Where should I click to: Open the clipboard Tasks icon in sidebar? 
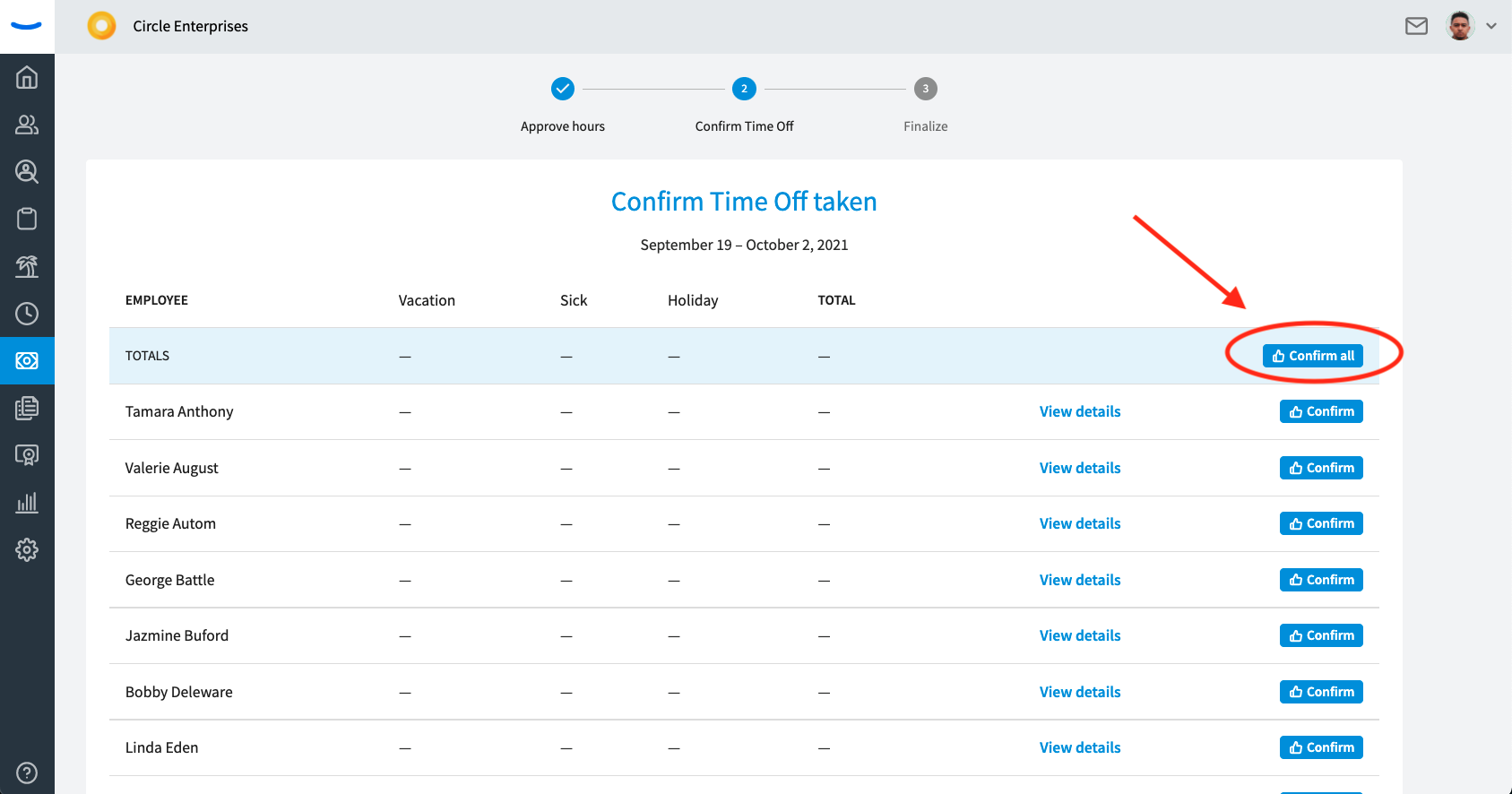point(27,219)
